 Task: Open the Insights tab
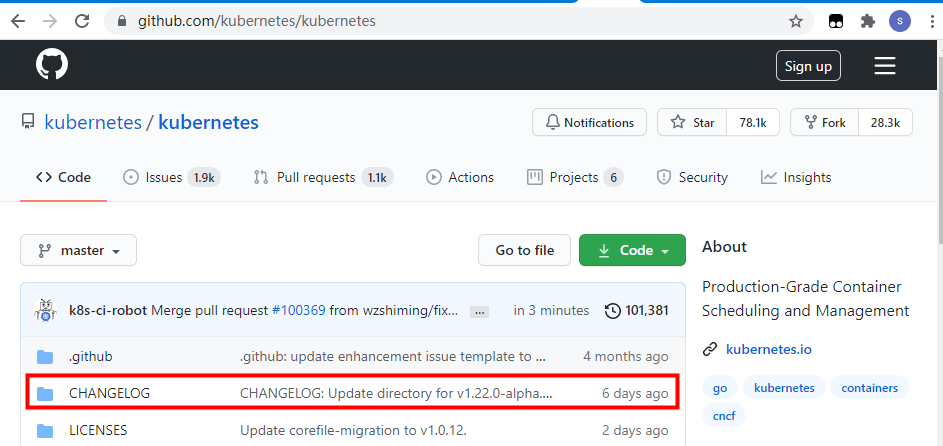click(x=796, y=177)
